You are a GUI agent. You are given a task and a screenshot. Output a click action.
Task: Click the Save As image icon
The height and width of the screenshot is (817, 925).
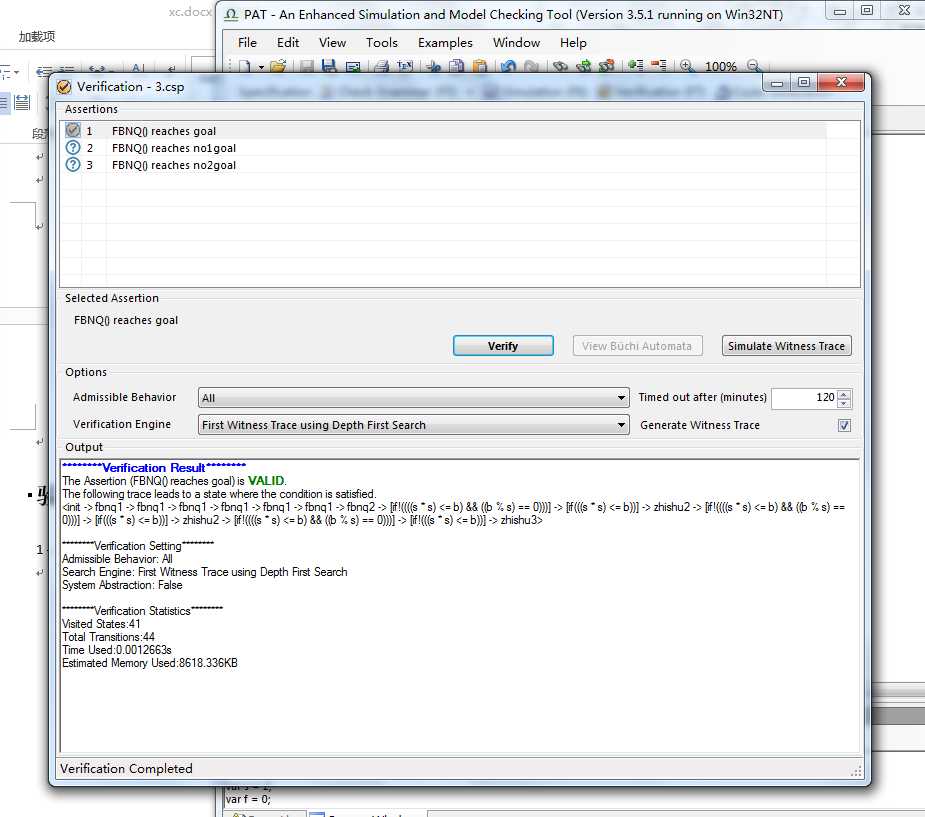pos(353,66)
